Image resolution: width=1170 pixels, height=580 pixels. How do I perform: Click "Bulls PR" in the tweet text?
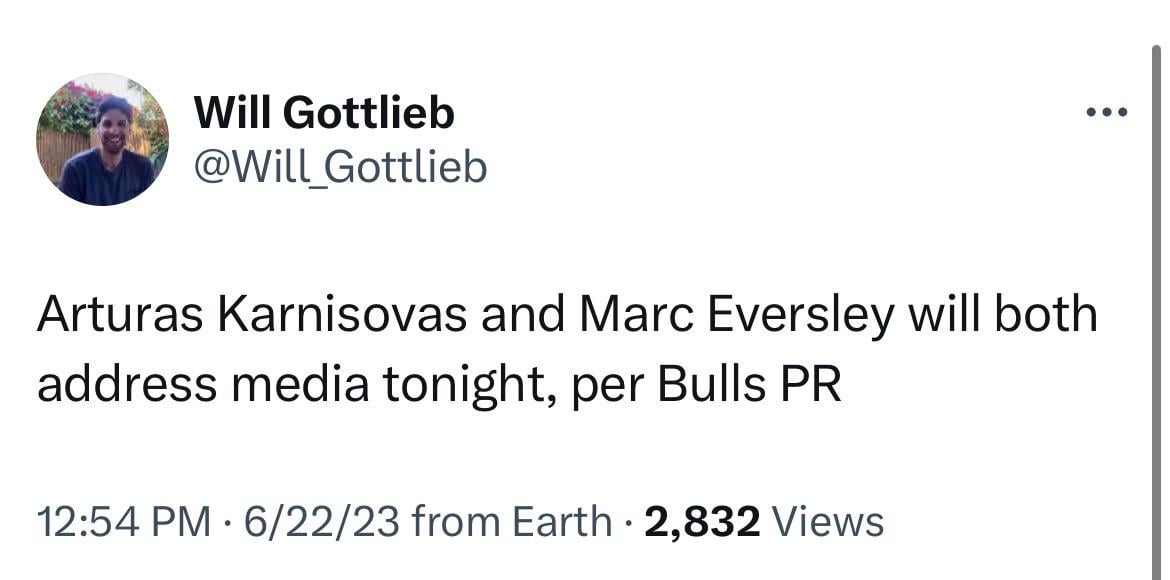(750, 386)
